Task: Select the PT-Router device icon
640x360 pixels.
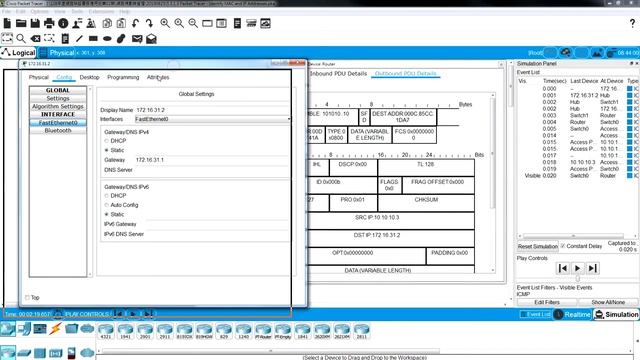Action: click(x=263, y=331)
